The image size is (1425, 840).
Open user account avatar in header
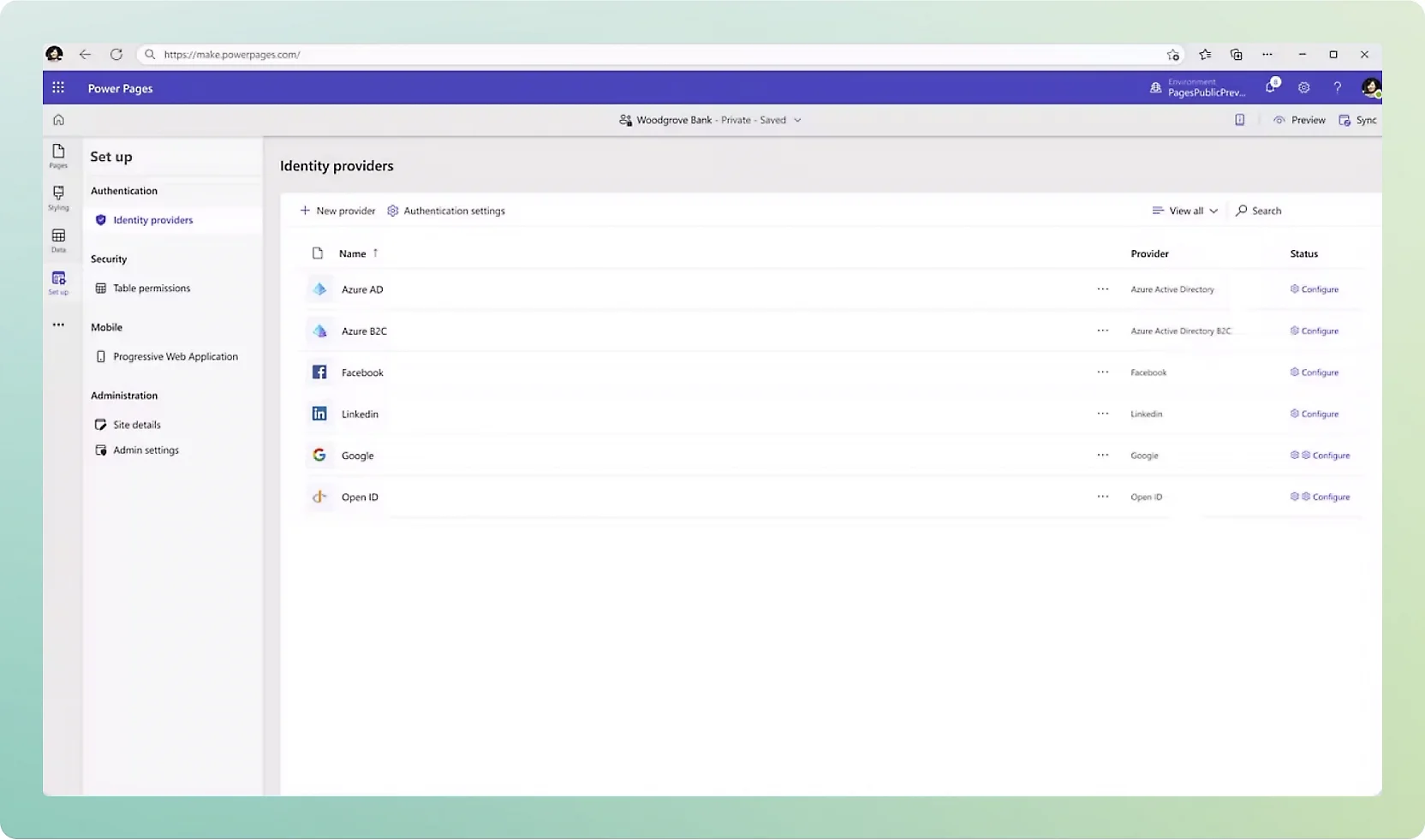pyautogui.click(x=1370, y=87)
